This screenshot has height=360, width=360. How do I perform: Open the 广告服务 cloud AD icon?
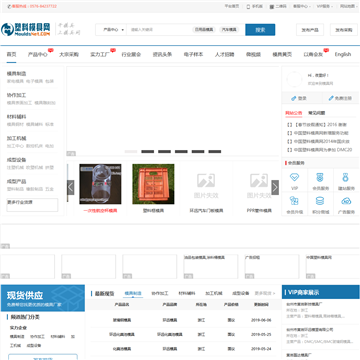(x=346, y=201)
